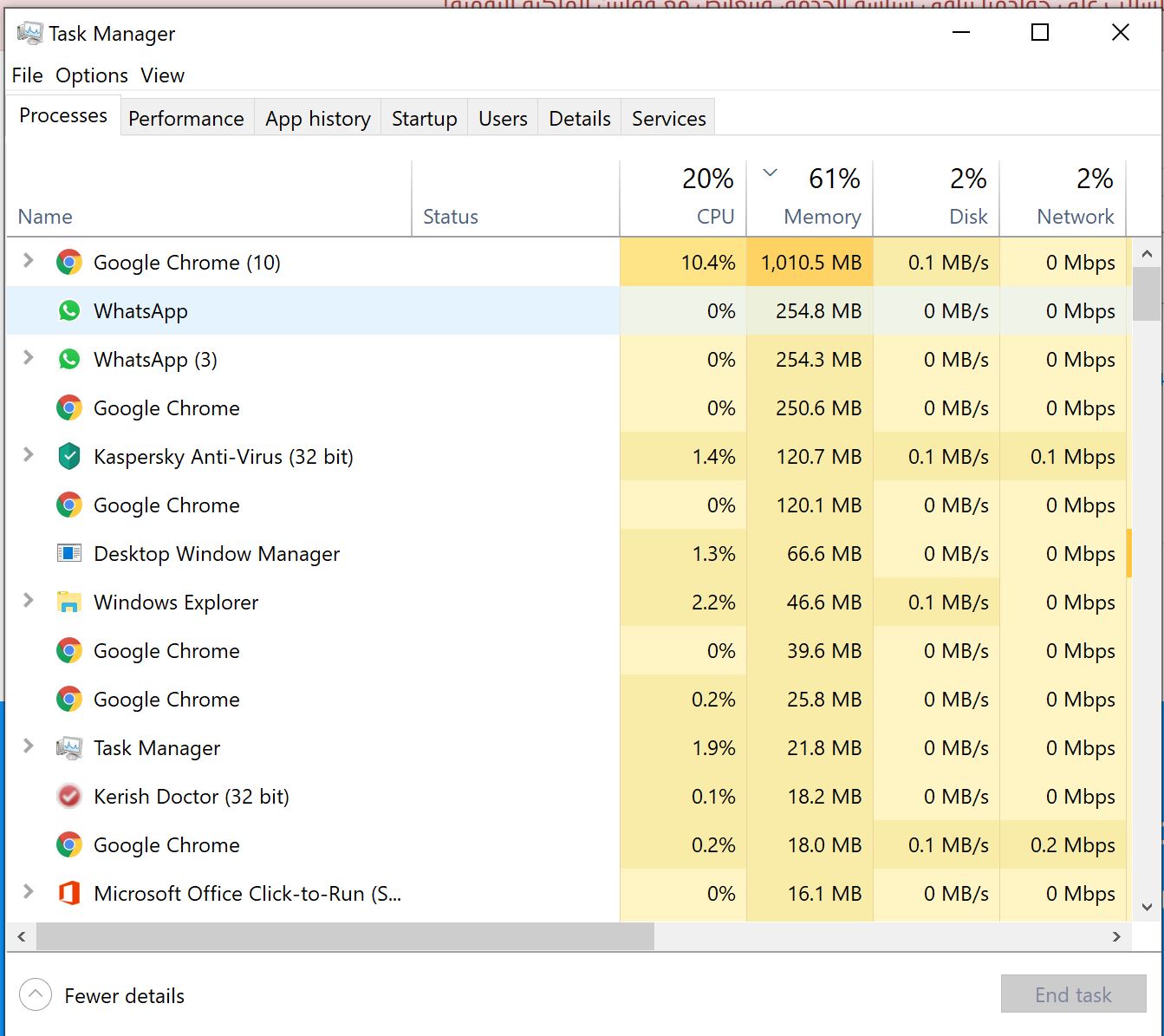
Task: Click the Task Manager title bar icon
Action: click(x=29, y=33)
